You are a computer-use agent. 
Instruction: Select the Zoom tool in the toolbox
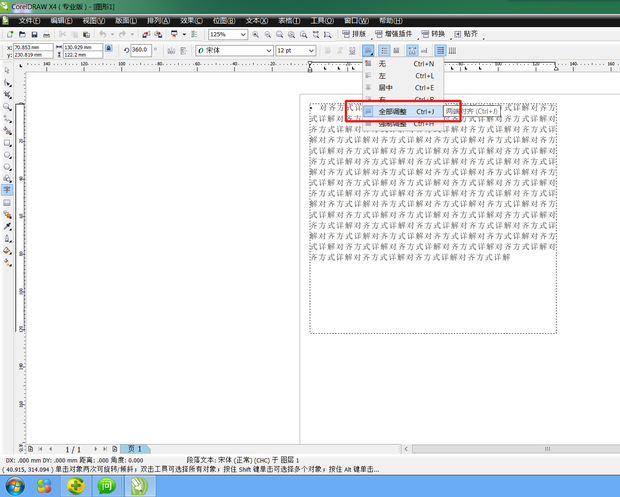tap(8, 106)
